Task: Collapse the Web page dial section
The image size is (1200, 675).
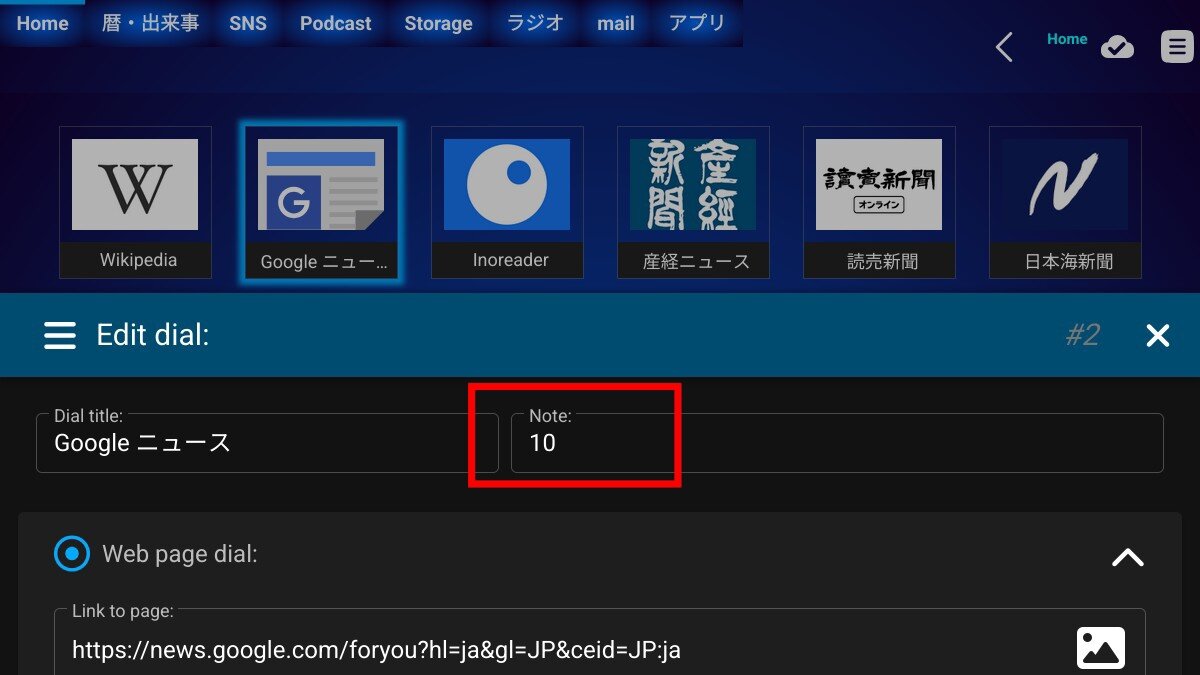Action: [x=1128, y=557]
